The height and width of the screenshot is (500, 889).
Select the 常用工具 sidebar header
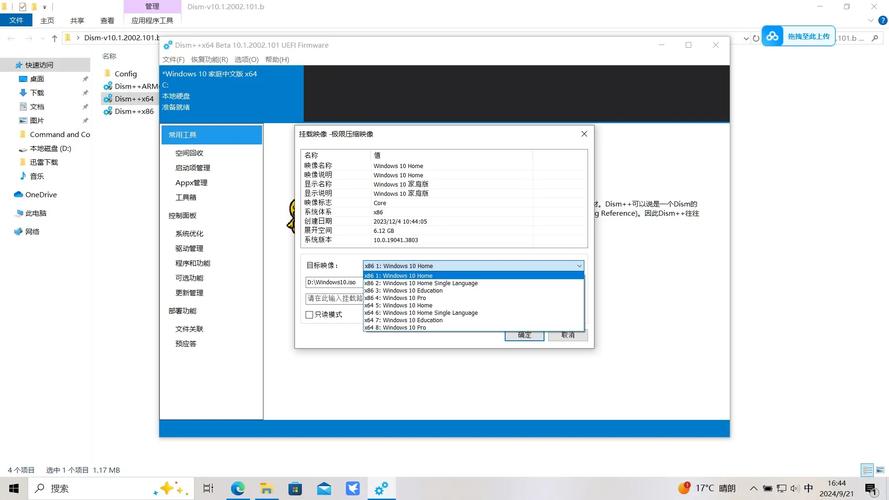(211, 135)
